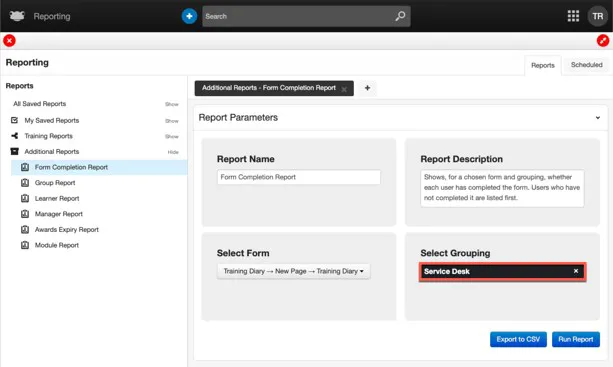Image resolution: width=613 pixels, height=367 pixels.
Task: Show My Saved Reports list
Action: point(172,121)
